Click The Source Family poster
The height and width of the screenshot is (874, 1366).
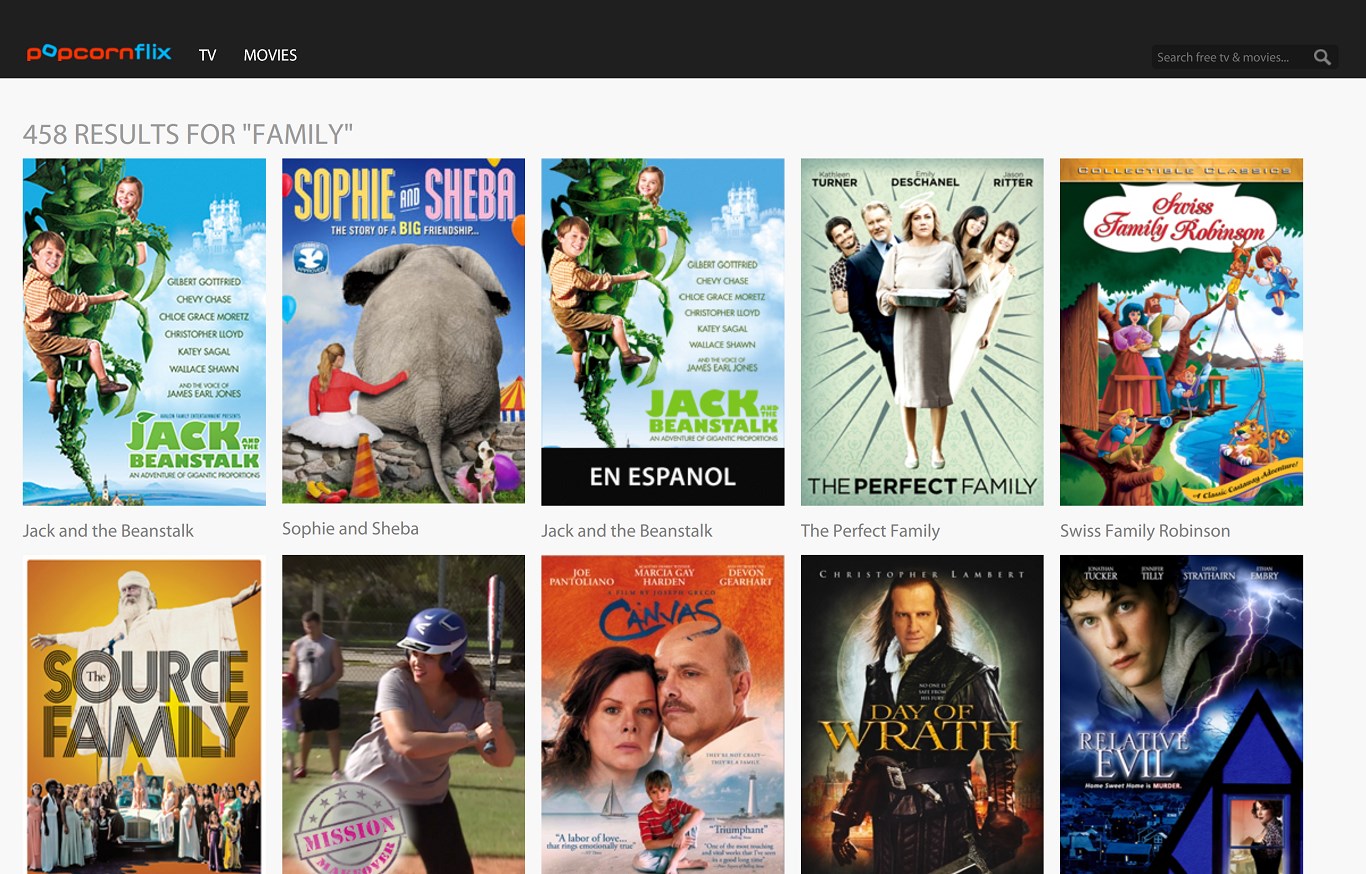click(x=143, y=714)
